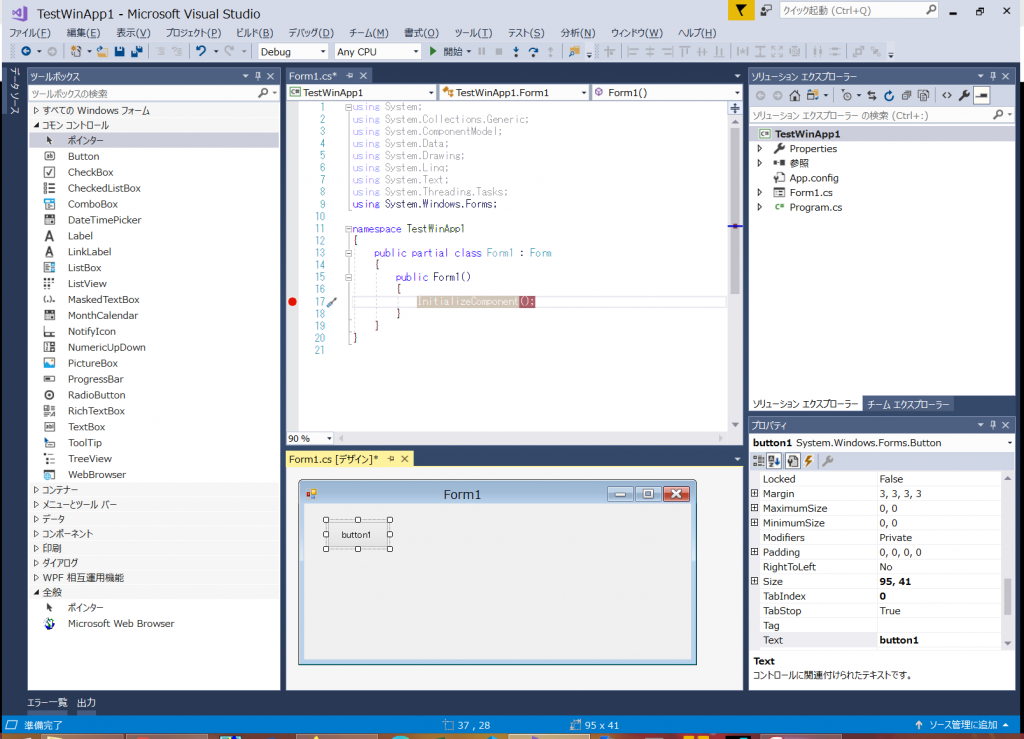Expand the Form1.cs node in Solution Explorer

pos(760,193)
